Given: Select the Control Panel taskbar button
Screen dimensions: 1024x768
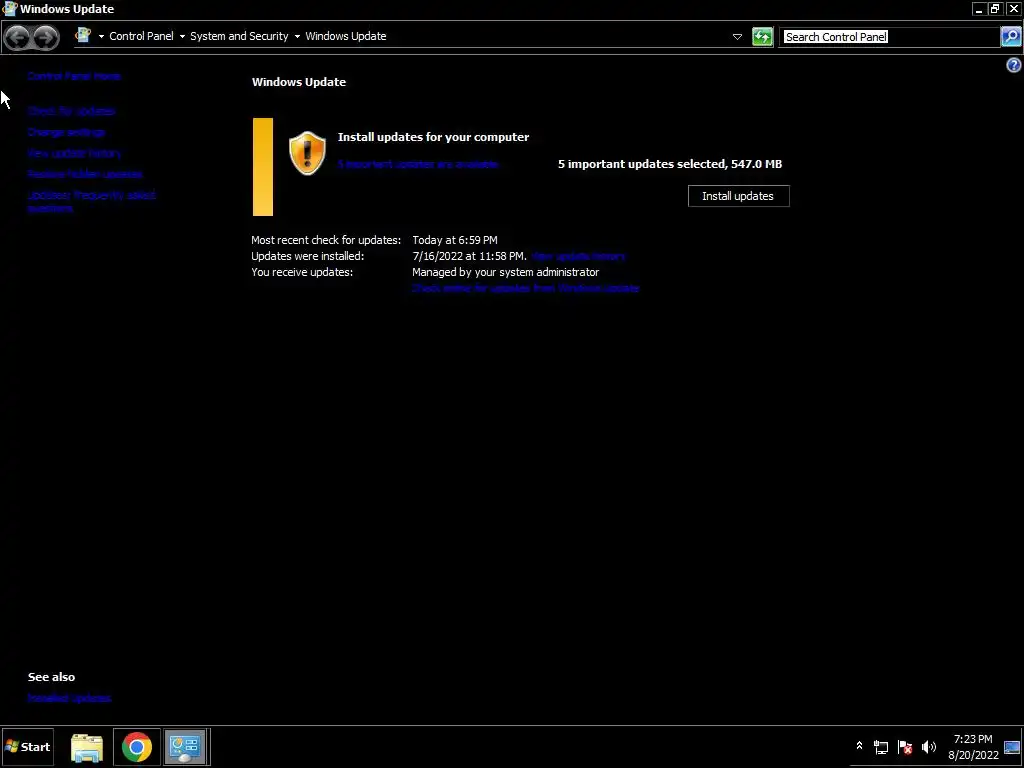Looking at the screenshot, I should 186,747.
